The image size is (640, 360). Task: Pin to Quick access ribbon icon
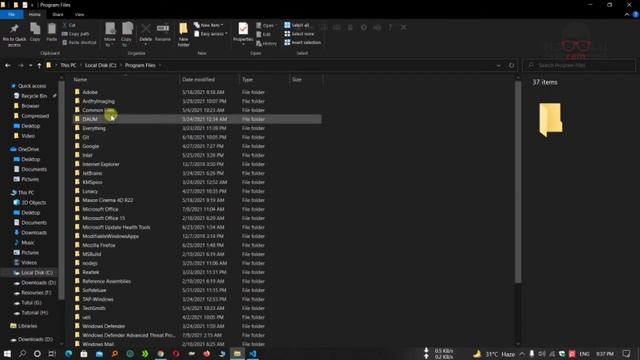point(14,35)
